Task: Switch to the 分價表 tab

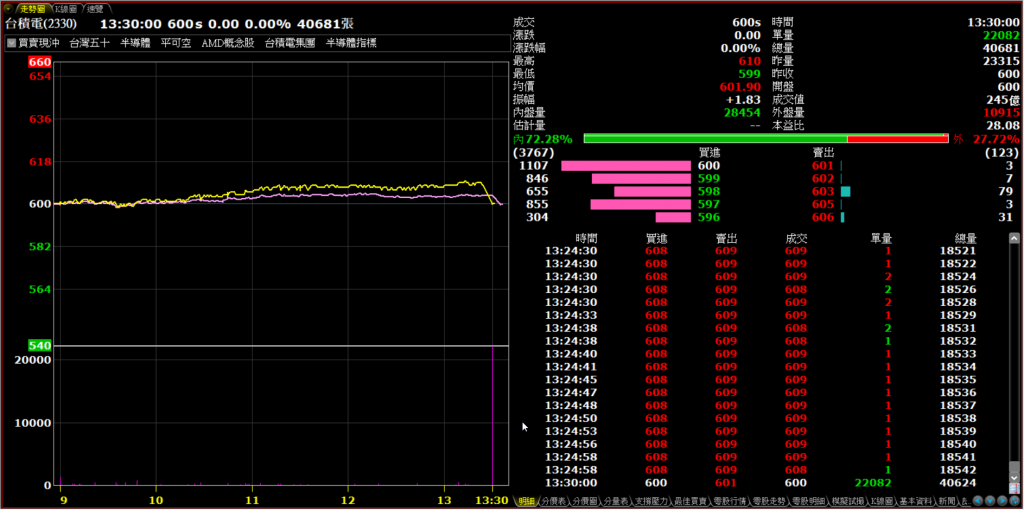Action: (x=554, y=502)
